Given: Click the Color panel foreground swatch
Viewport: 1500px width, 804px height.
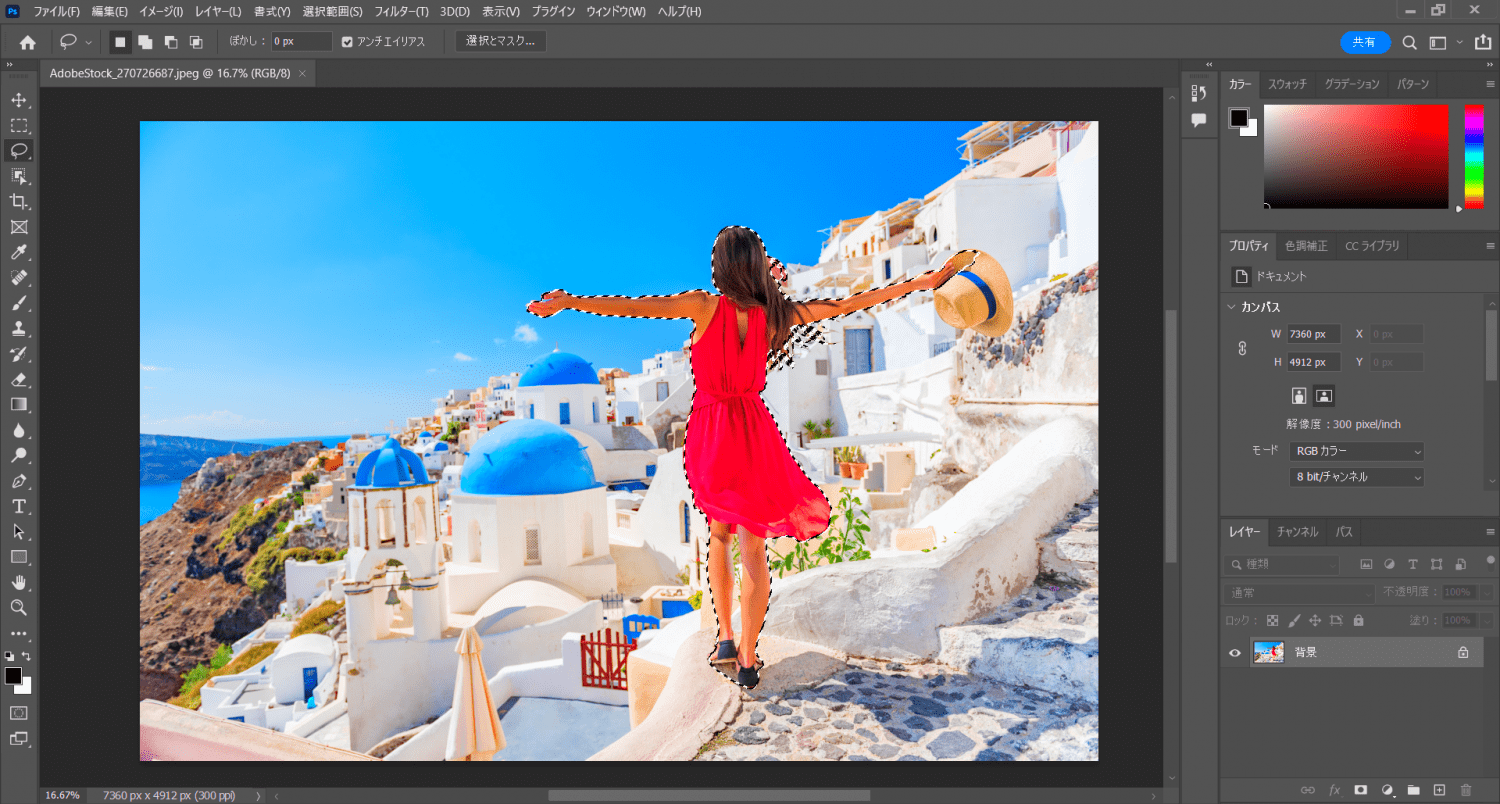Looking at the screenshot, I should pos(1239,117).
